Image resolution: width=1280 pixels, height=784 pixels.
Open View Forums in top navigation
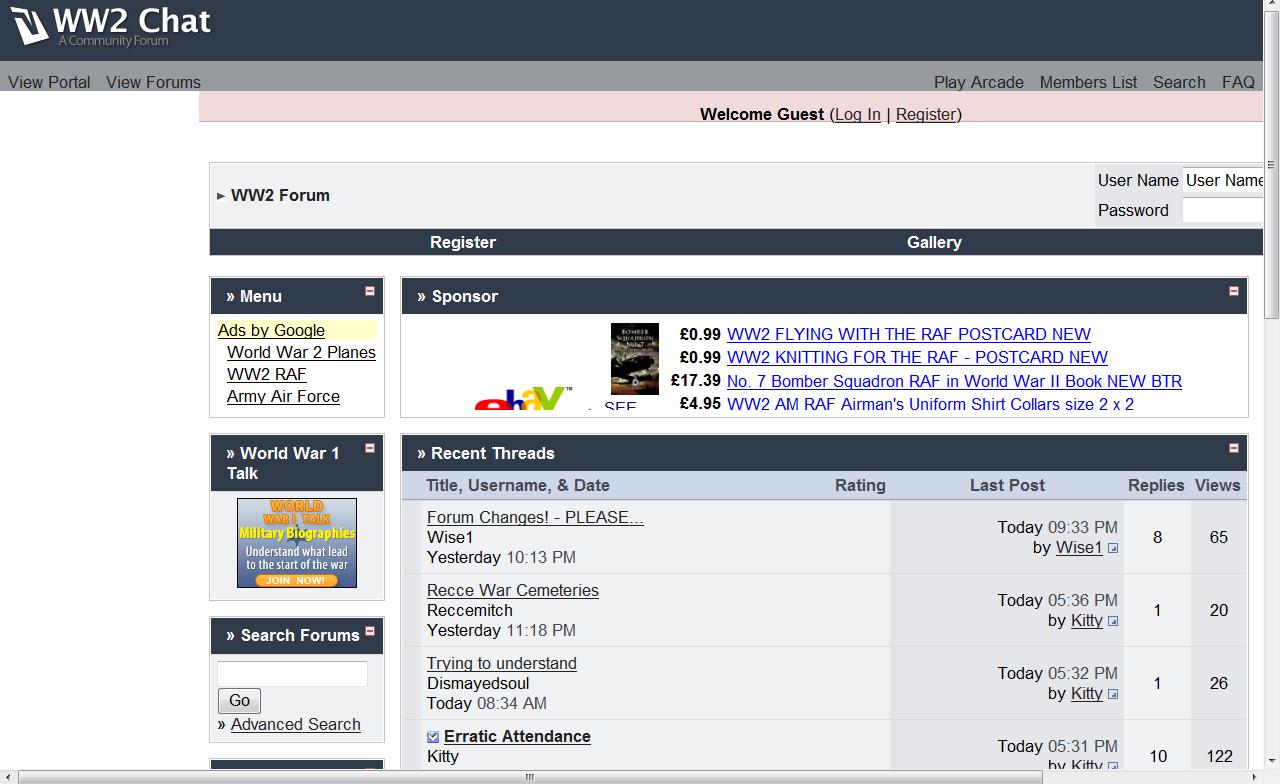coord(153,82)
